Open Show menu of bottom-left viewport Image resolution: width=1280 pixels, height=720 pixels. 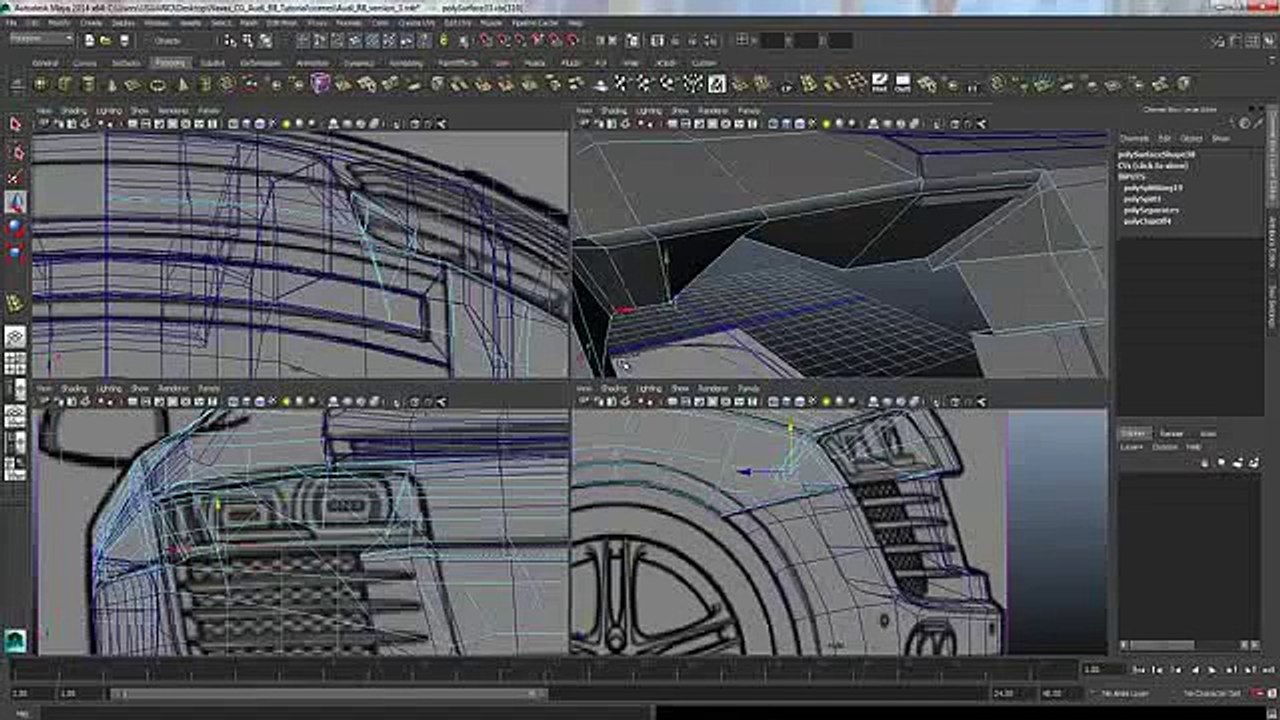(140, 388)
